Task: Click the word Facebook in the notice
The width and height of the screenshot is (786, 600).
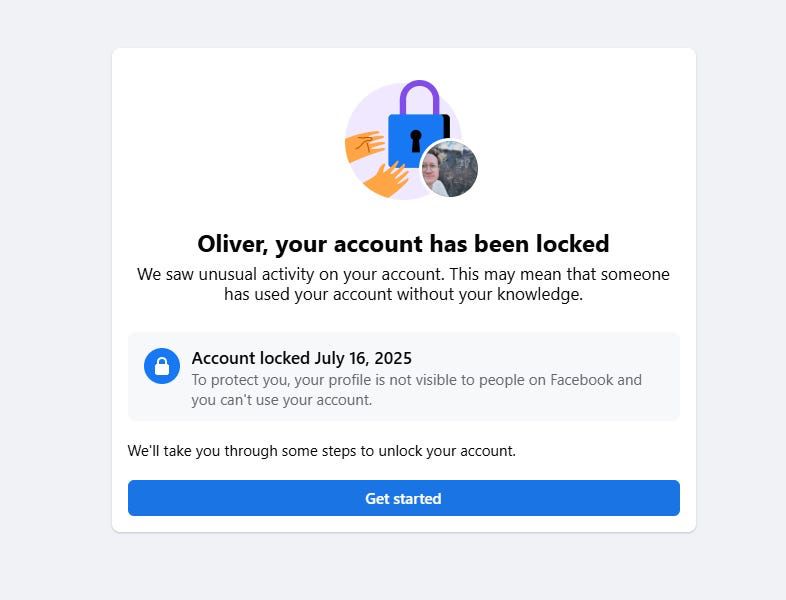Action: tap(582, 380)
